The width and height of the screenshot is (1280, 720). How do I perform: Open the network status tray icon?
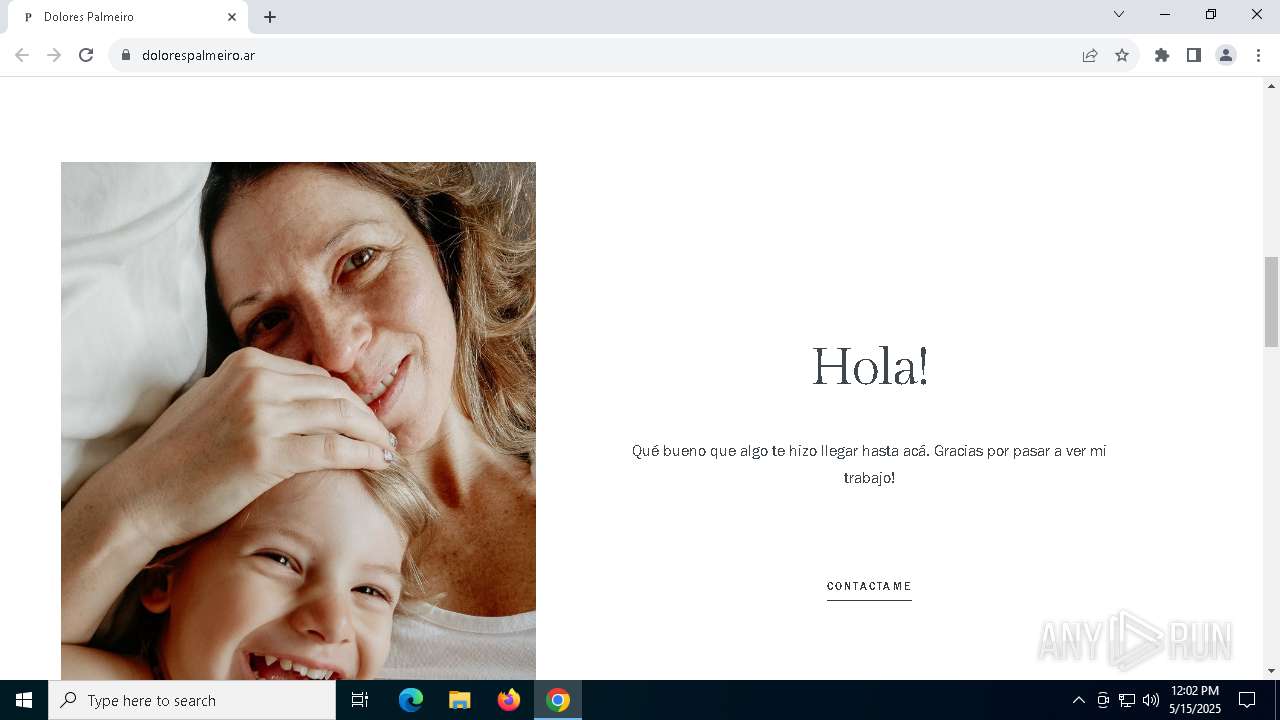pyautogui.click(x=1127, y=700)
